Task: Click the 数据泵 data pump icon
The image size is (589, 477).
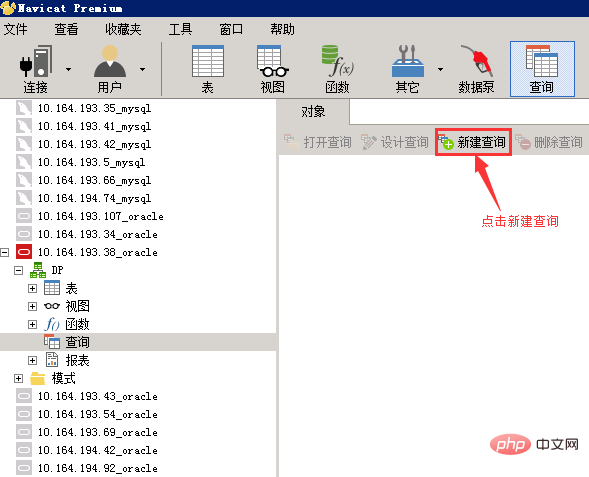Action: pyautogui.click(x=476, y=69)
